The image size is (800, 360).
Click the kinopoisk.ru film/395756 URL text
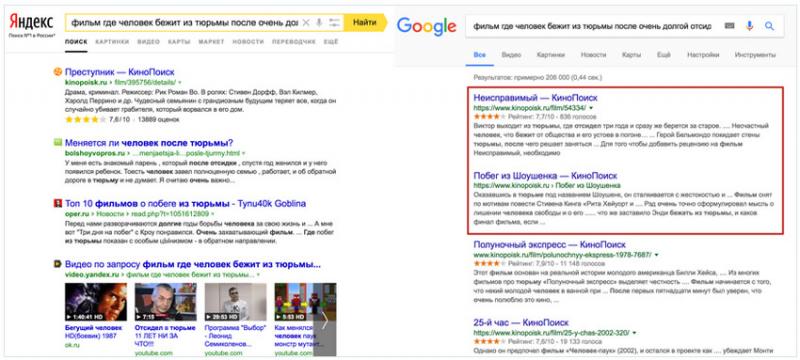[120, 83]
